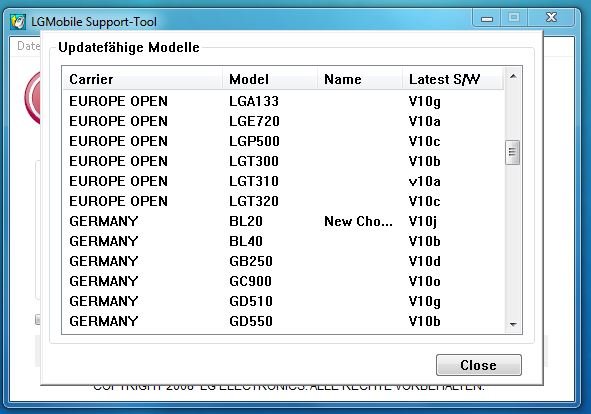Viewport: 591px width, 414px height.
Task: Select the LGA133 model cell
Action: 254,101
